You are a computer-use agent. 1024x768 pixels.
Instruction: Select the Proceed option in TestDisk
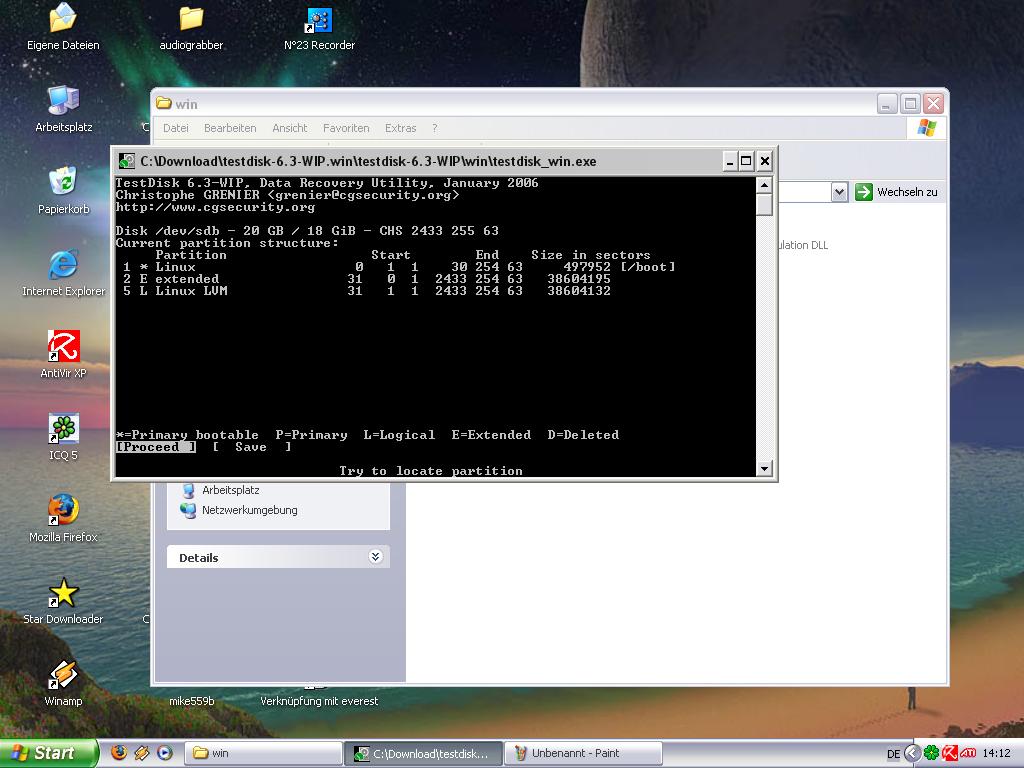[156, 447]
